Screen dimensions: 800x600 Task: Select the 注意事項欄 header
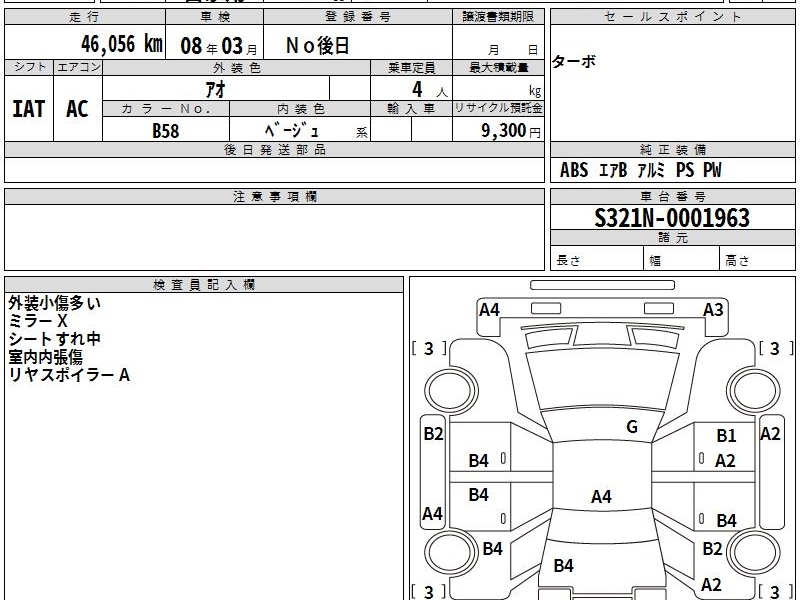click(x=274, y=196)
